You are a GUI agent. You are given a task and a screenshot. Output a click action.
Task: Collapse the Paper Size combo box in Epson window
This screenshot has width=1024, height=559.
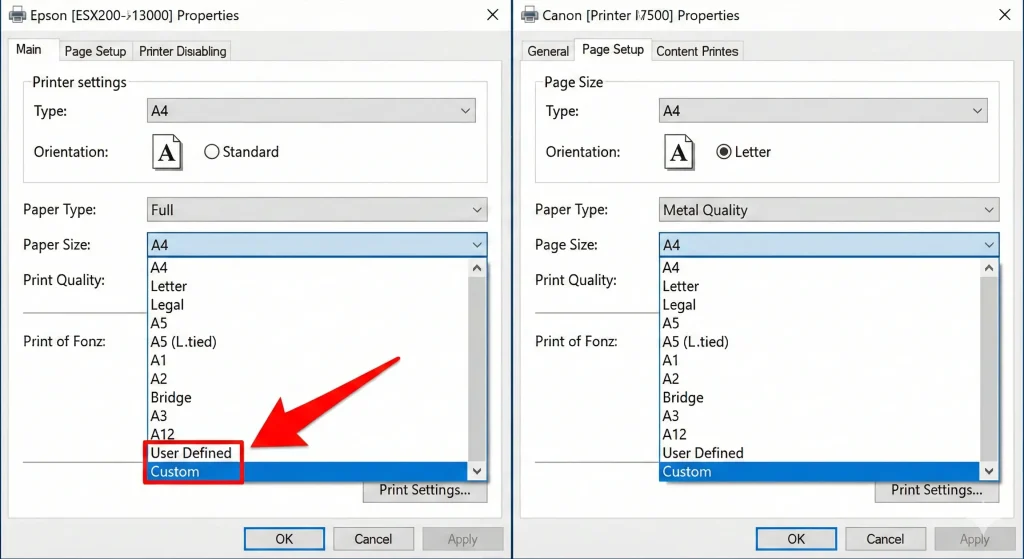[317, 245]
